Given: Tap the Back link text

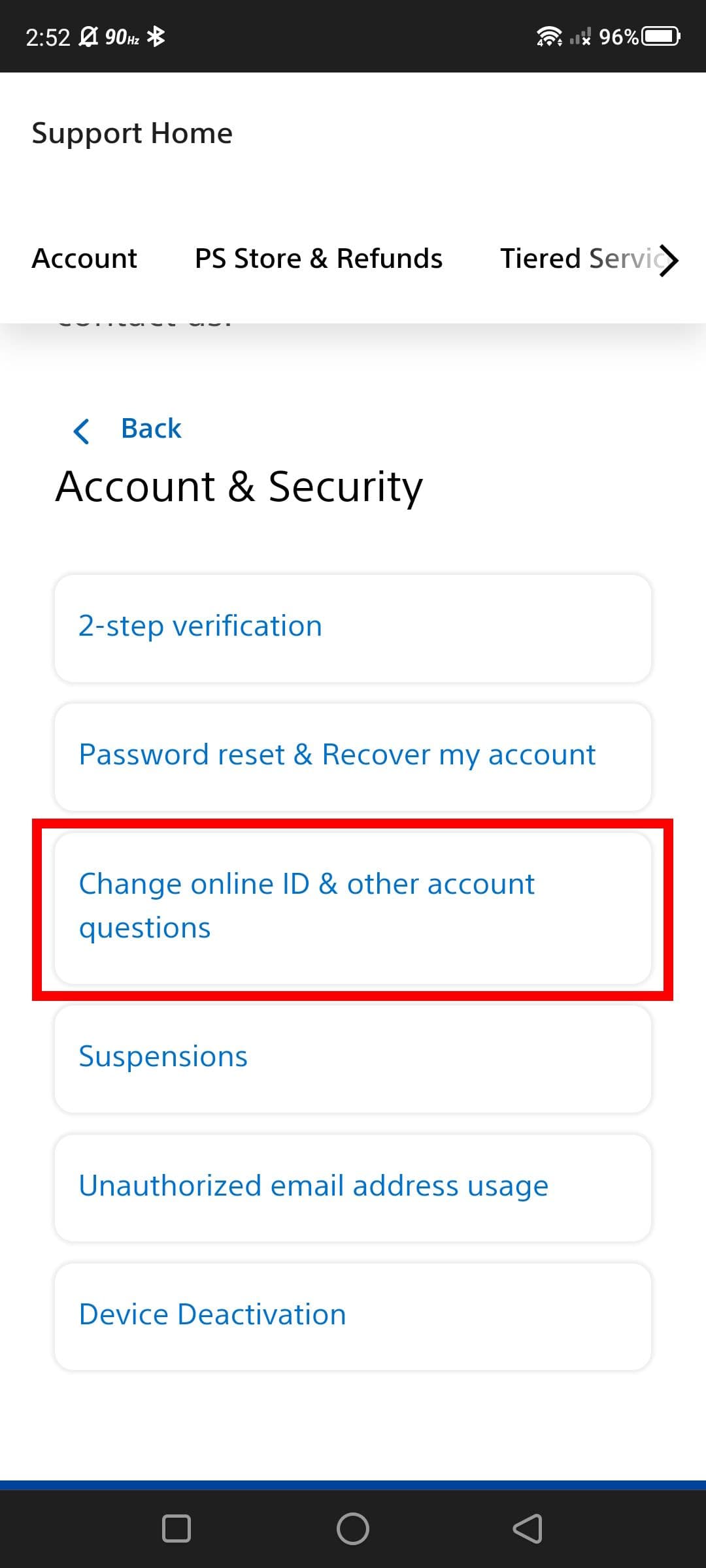Looking at the screenshot, I should pos(151,429).
